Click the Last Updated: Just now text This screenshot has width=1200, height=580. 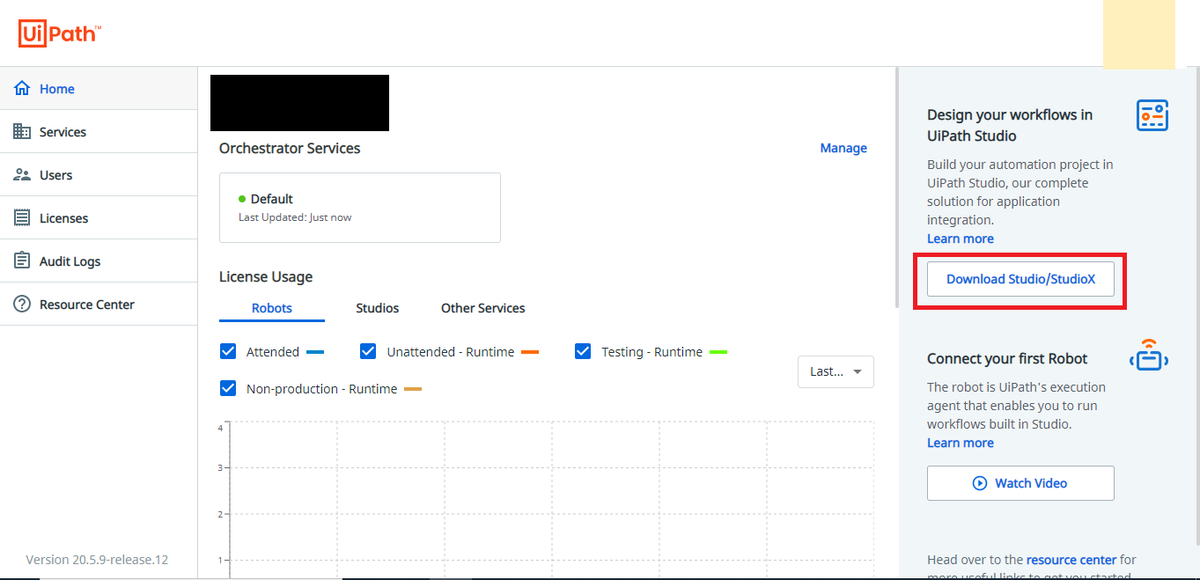[295, 217]
